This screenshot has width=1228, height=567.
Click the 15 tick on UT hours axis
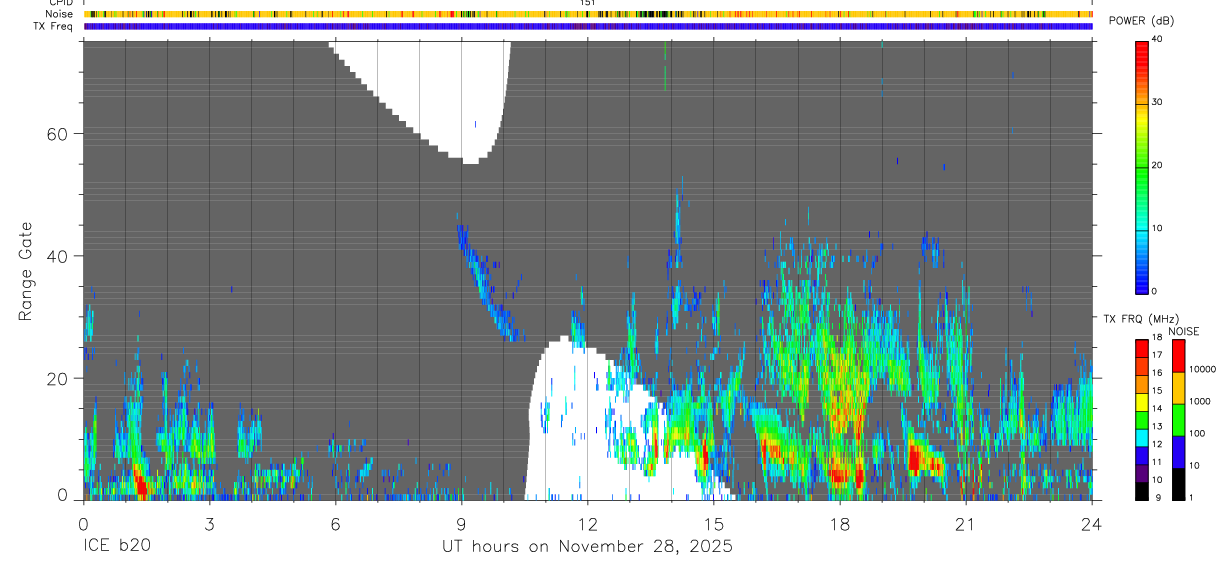[713, 523]
